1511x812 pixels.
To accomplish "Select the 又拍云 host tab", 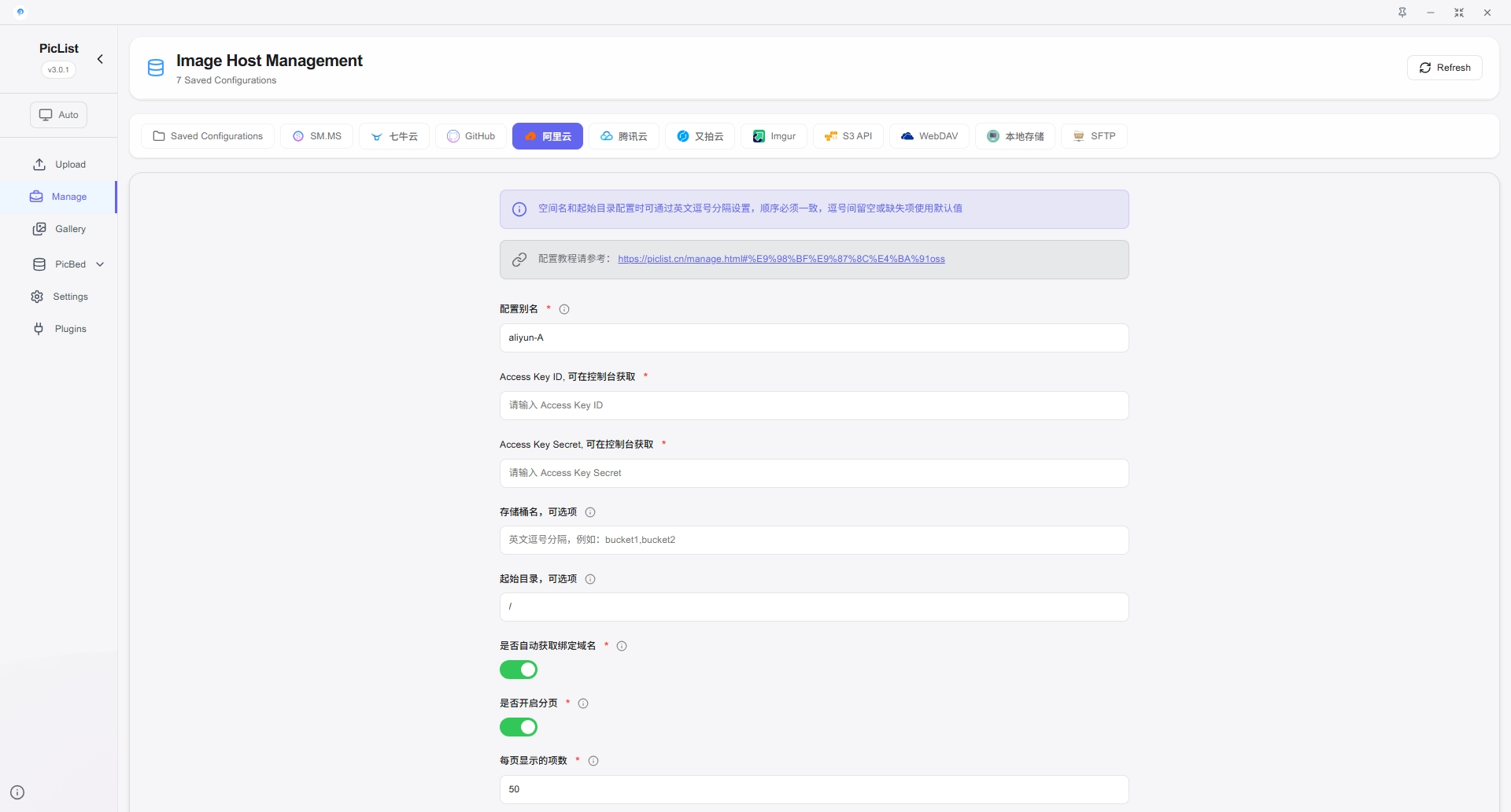I will tap(700, 136).
